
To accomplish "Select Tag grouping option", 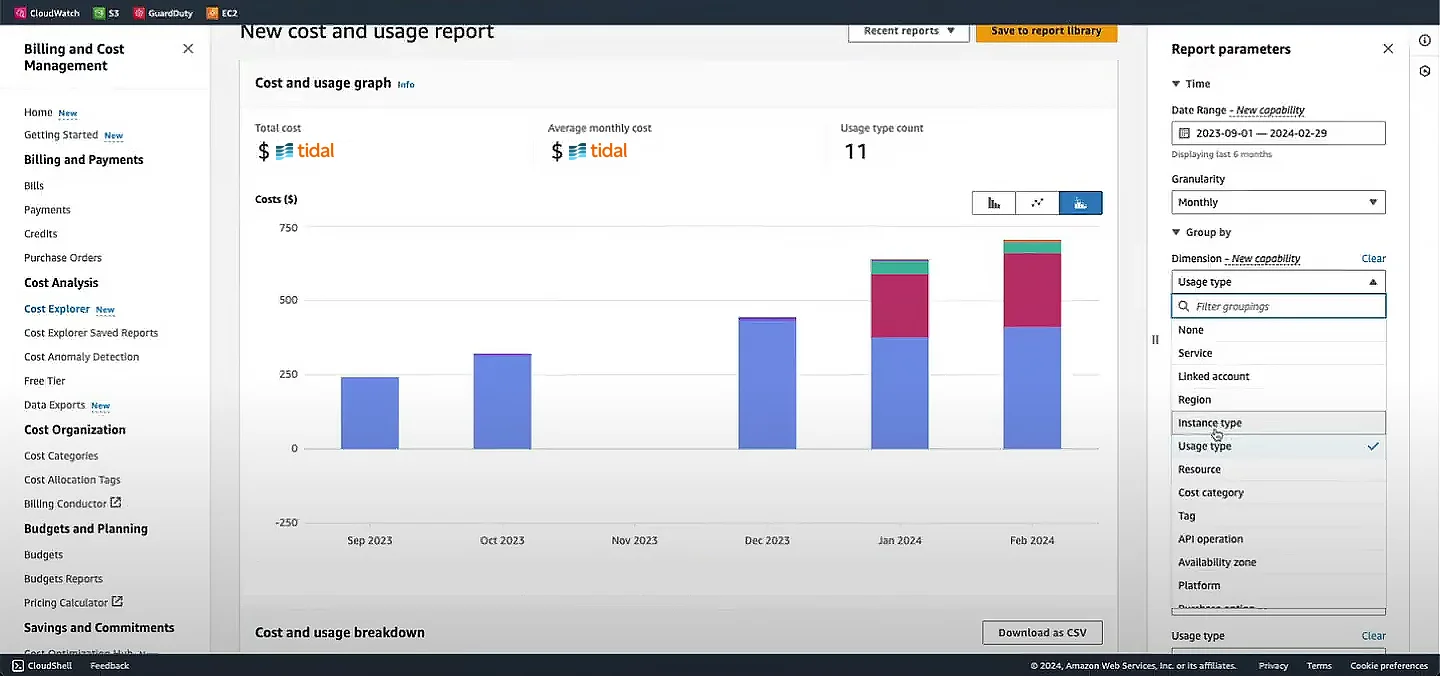I will point(1278,516).
